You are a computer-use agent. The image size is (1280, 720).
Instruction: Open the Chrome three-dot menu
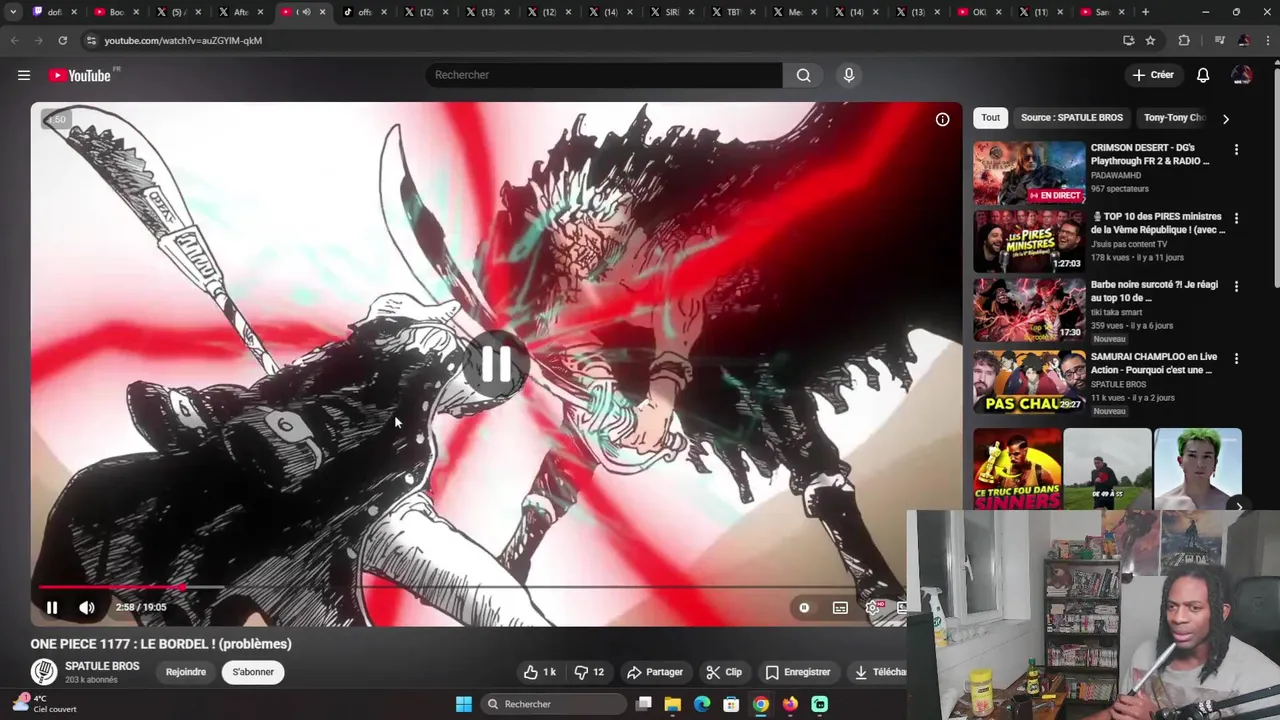(1267, 40)
